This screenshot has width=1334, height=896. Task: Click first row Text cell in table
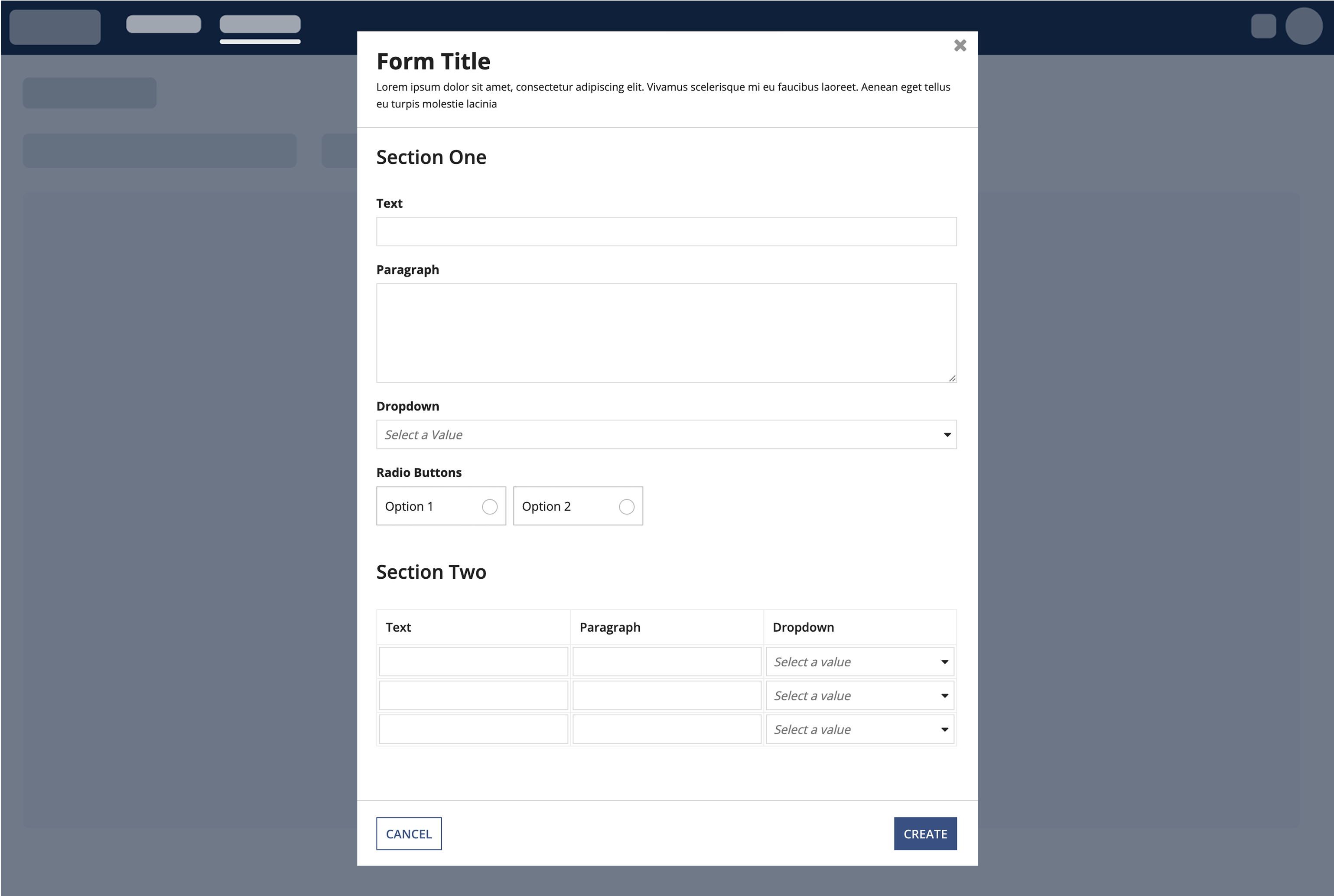click(473, 662)
